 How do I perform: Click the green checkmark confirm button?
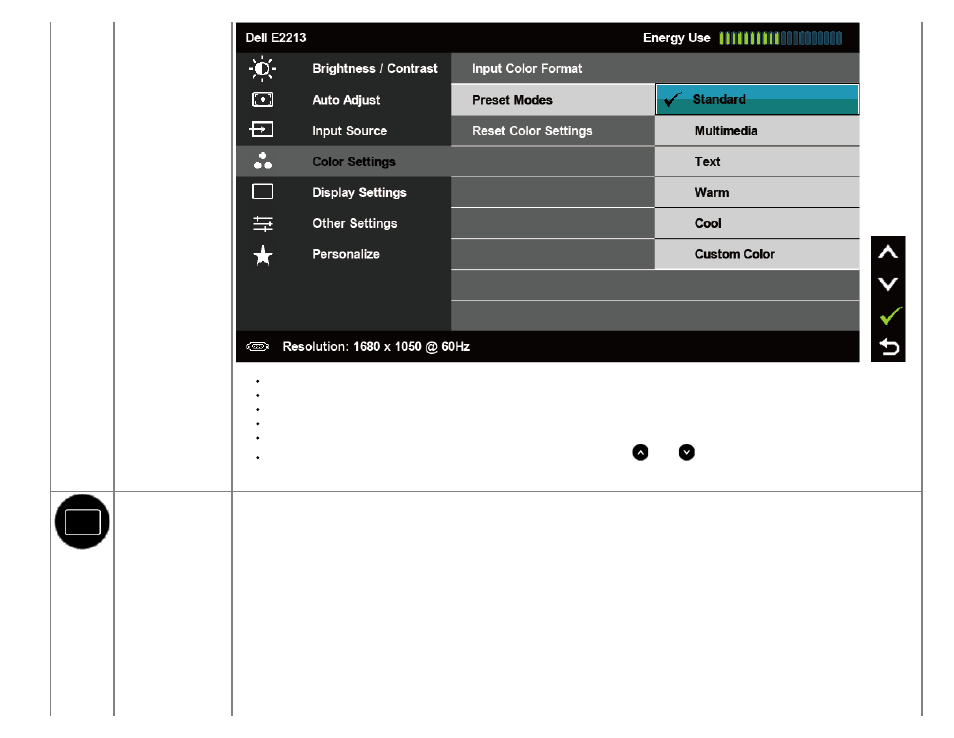coord(890,315)
